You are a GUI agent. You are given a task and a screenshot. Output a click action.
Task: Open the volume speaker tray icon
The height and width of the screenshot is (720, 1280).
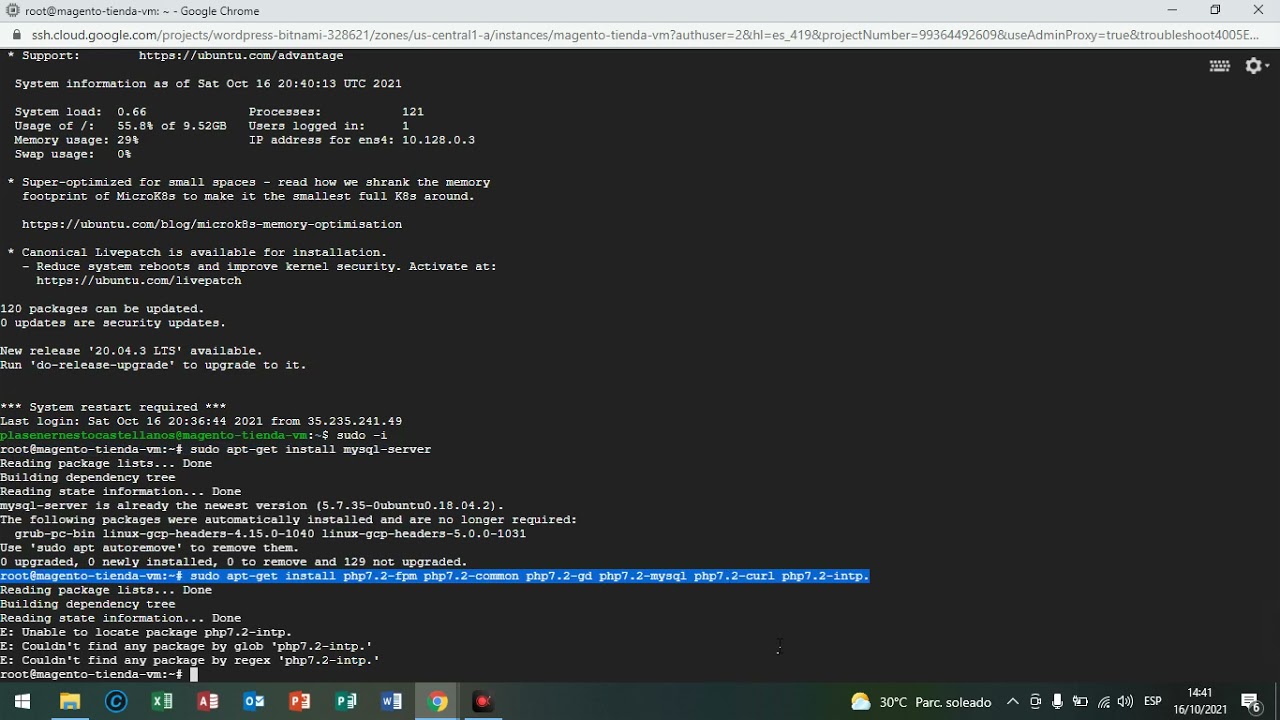pos(1126,702)
